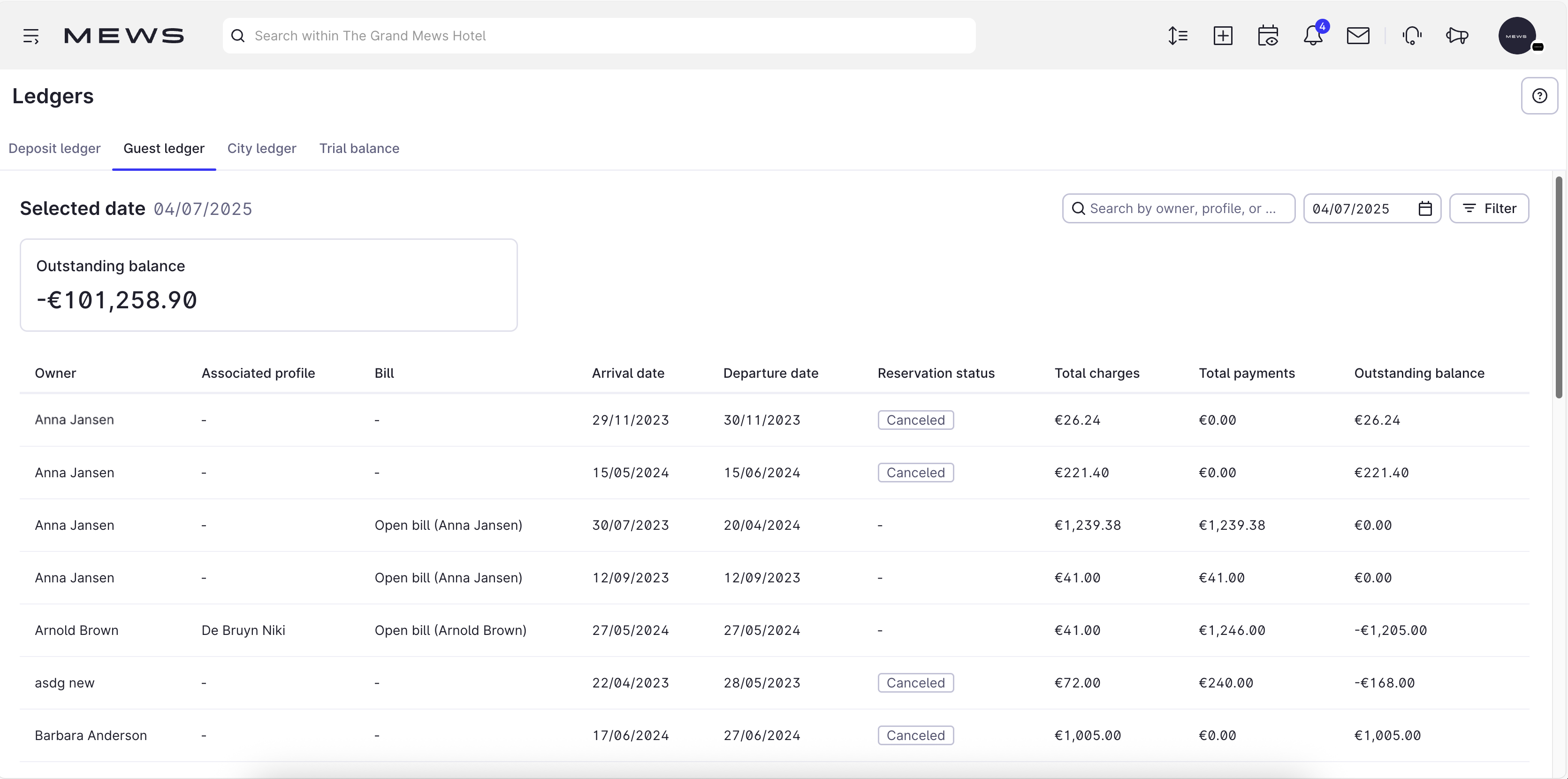Click the Associated profile column header
Image resolution: width=1568 pixels, height=779 pixels.
tap(258, 373)
